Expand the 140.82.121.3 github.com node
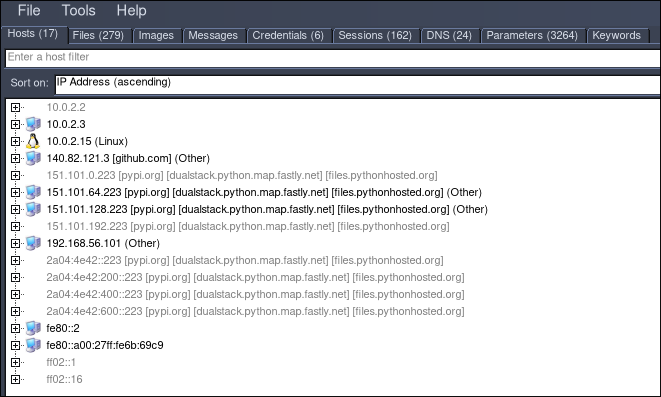The width and height of the screenshot is (661, 397). pyautogui.click(x=15, y=158)
